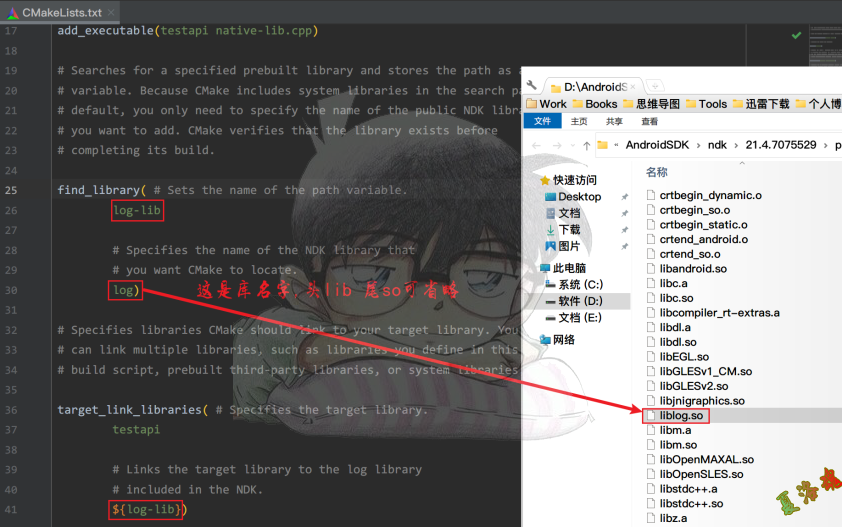Image resolution: width=842 pixels, height=527 pixels.
Task: Close the CMakeLists.txt tab
Action: [111, 12]
